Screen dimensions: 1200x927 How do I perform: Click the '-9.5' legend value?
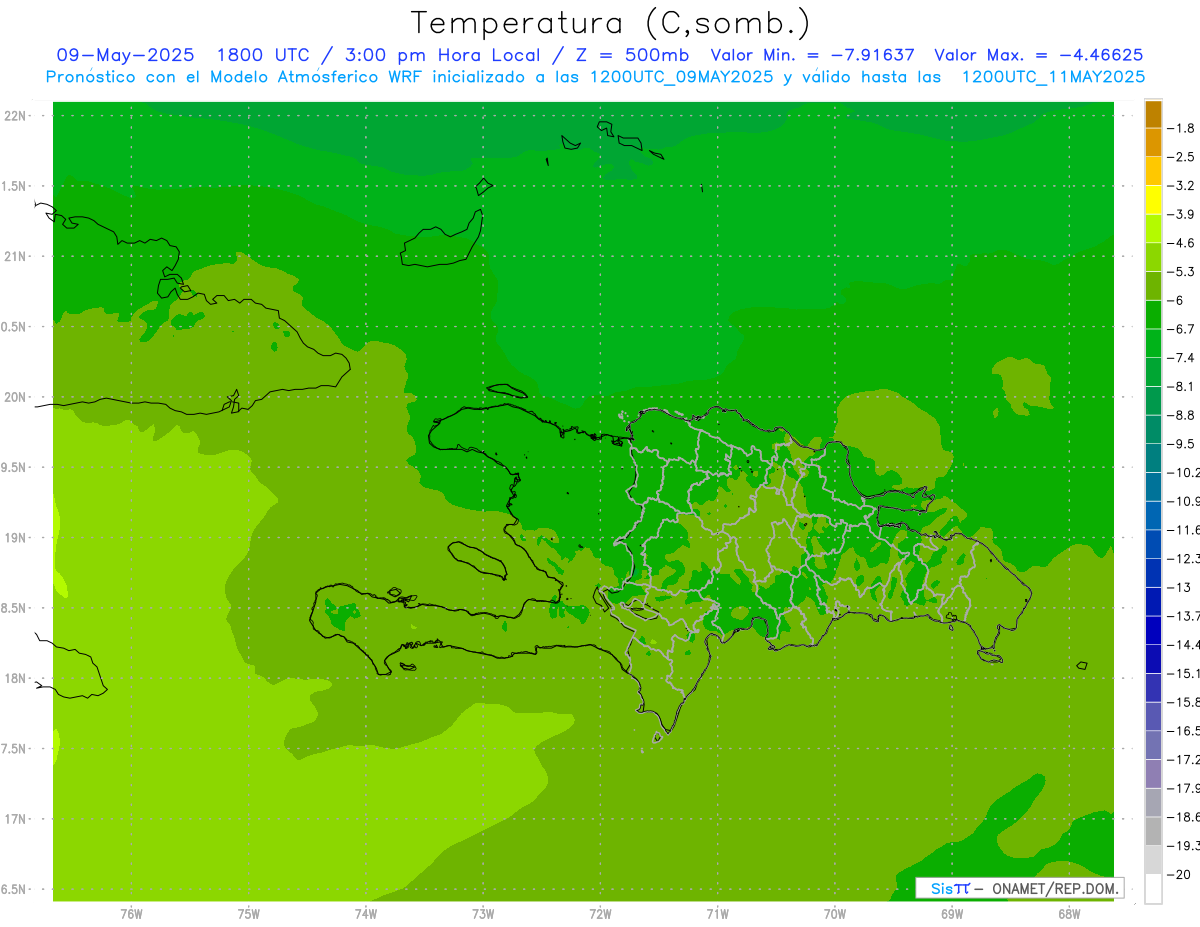(1181, 444)
